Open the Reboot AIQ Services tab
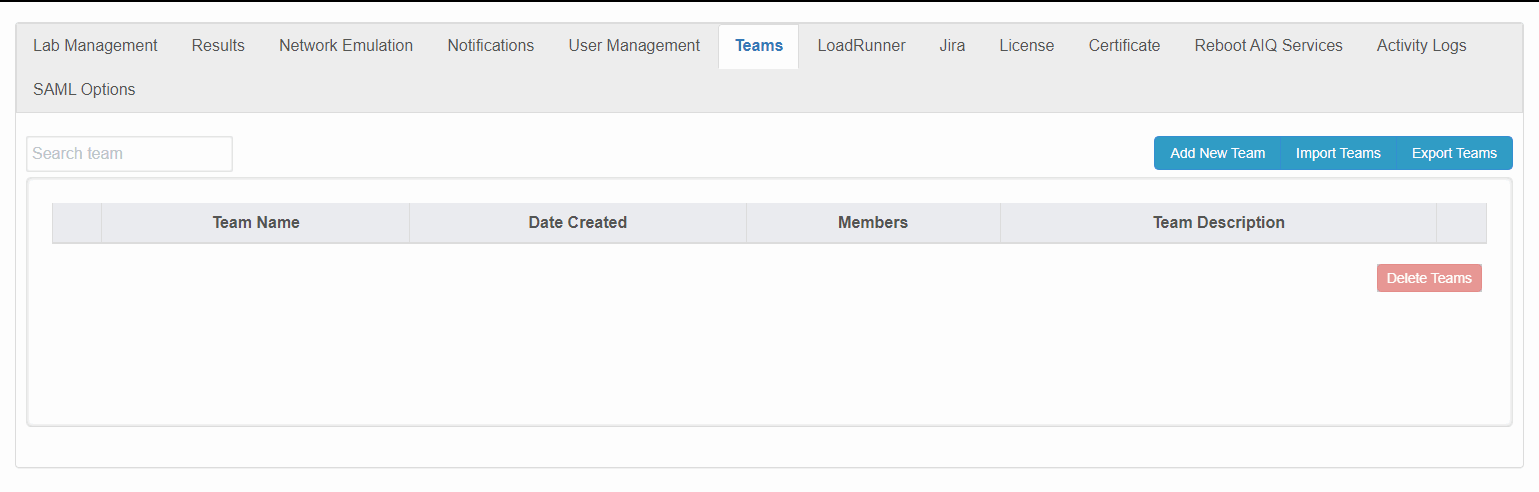This screenshot has height=492, width=1539. [x=1268, y=46]
